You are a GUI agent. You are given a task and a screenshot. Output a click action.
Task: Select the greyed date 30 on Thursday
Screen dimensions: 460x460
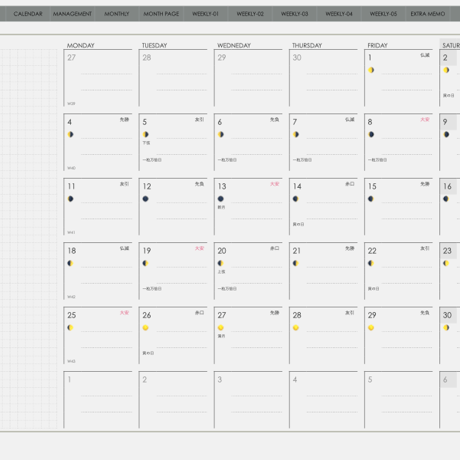[297, 58]
